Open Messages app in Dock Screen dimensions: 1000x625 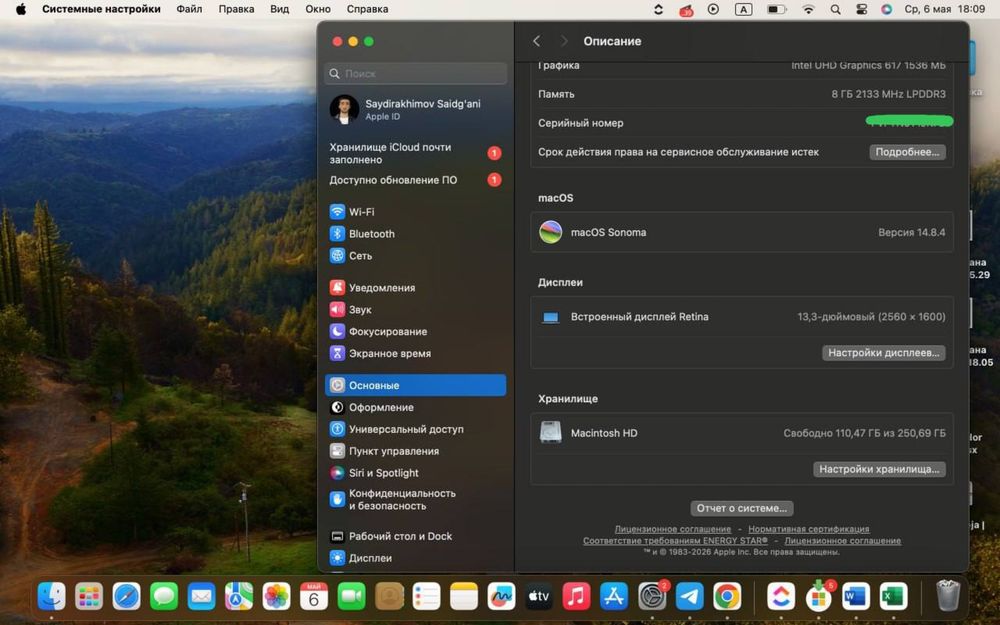(164, 597)
